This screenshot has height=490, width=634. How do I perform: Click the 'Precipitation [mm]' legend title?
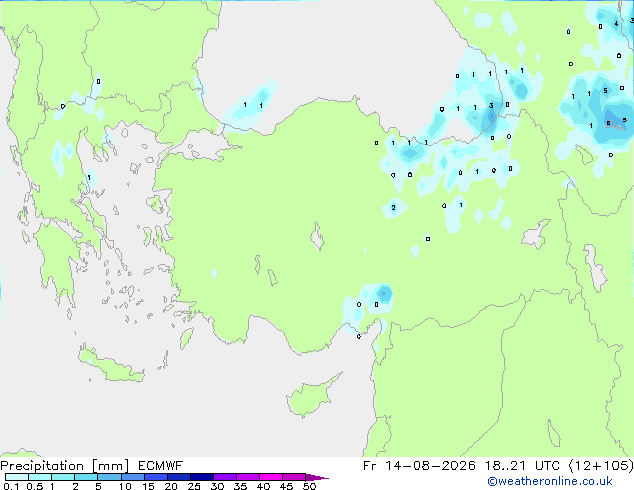(x=64, y=466)
